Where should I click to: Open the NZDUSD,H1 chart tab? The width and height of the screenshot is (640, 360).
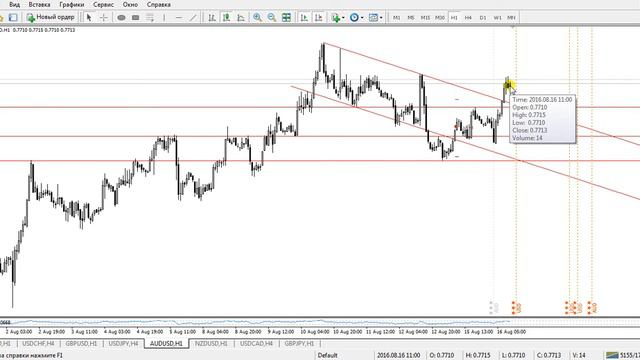click(211, 344)
